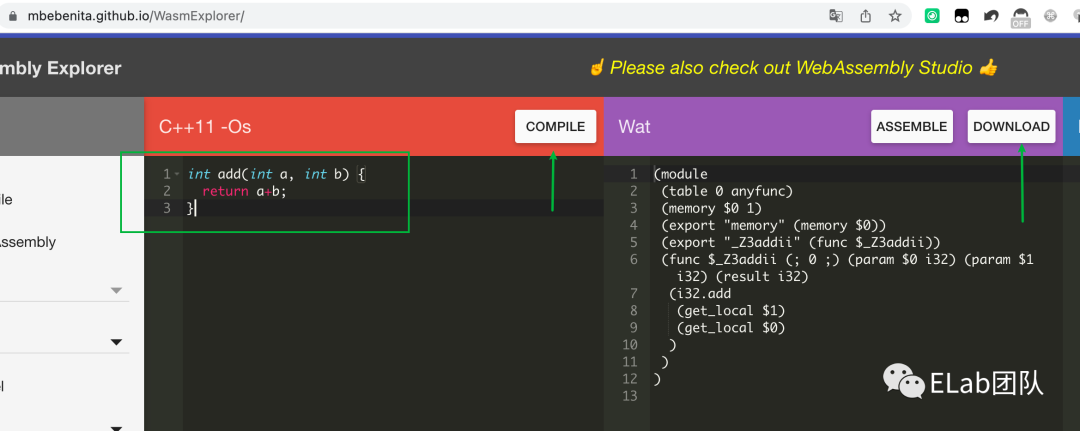Click the extension icon labeled OFF
Viewport: 1080px width, 431px height.
1020,17
